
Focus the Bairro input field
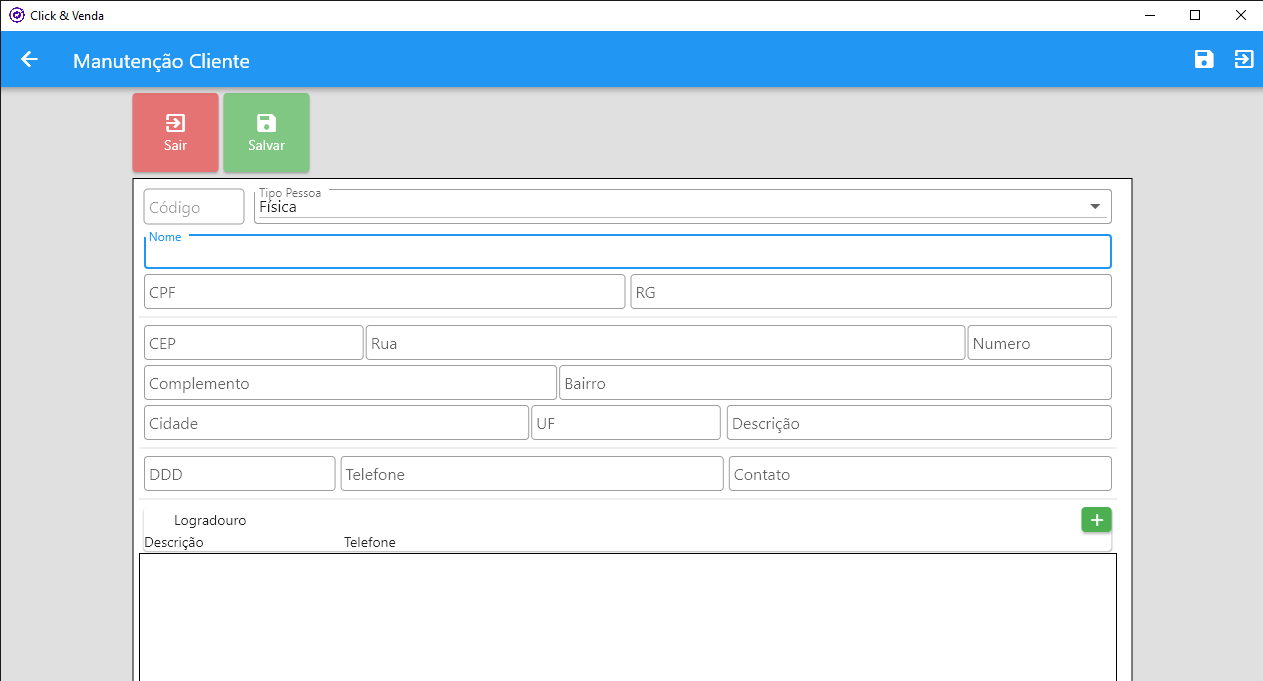[835, 383]
